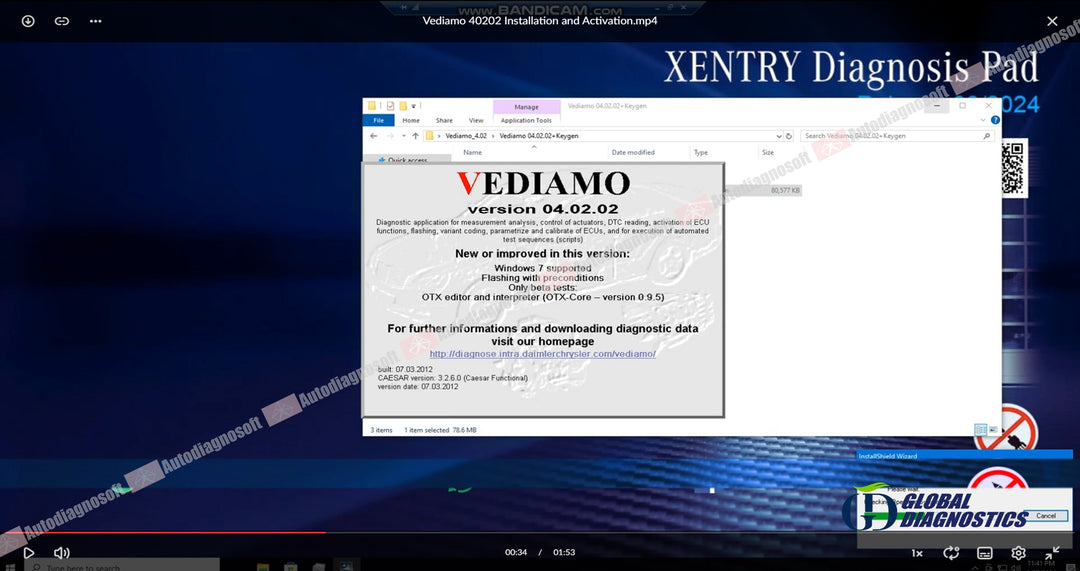Exit fullscreen with the shrink arrows icon
The image size is (1080, 571).
point(1052,552)
